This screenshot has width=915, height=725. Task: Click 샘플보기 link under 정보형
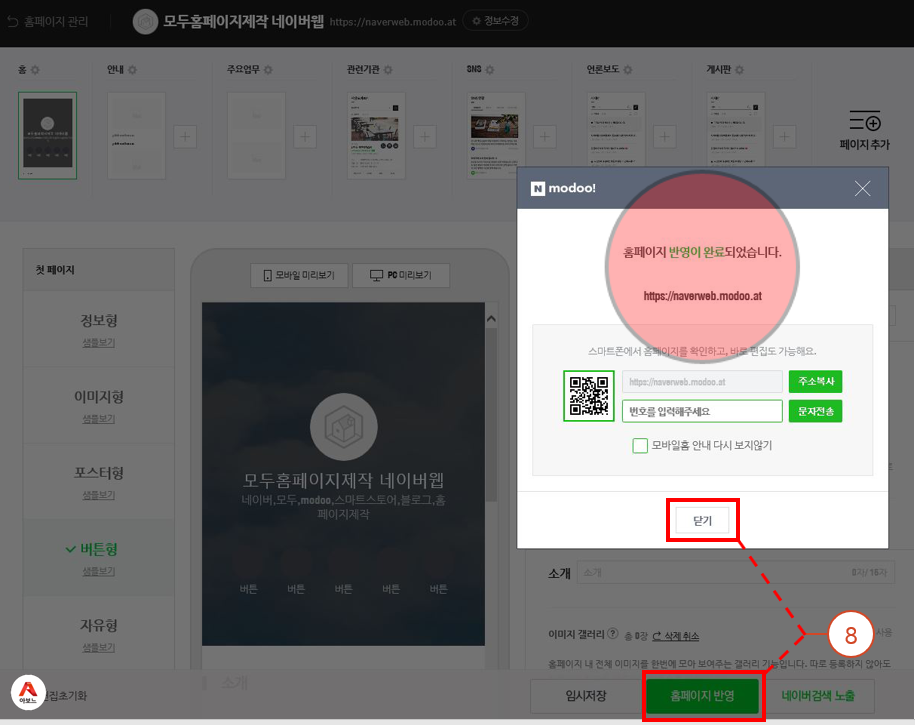pyautogui.click(x=99, y=343)
